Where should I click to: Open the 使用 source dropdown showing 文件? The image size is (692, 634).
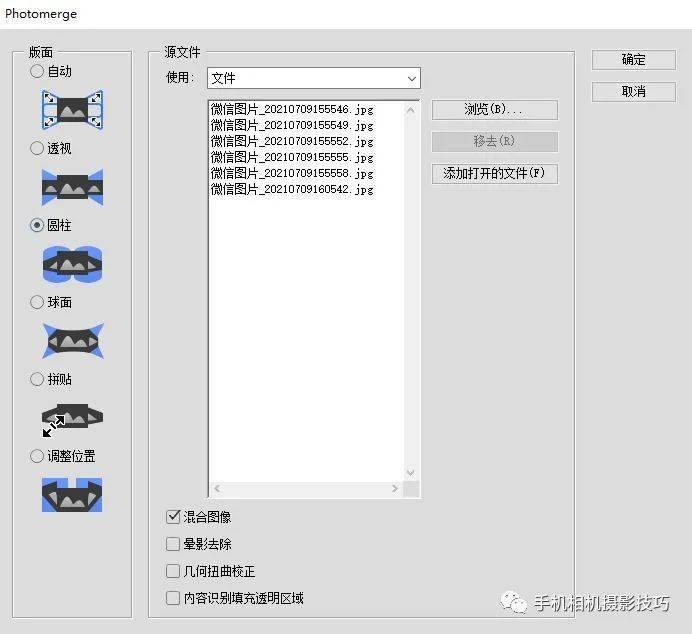[314, 78]
